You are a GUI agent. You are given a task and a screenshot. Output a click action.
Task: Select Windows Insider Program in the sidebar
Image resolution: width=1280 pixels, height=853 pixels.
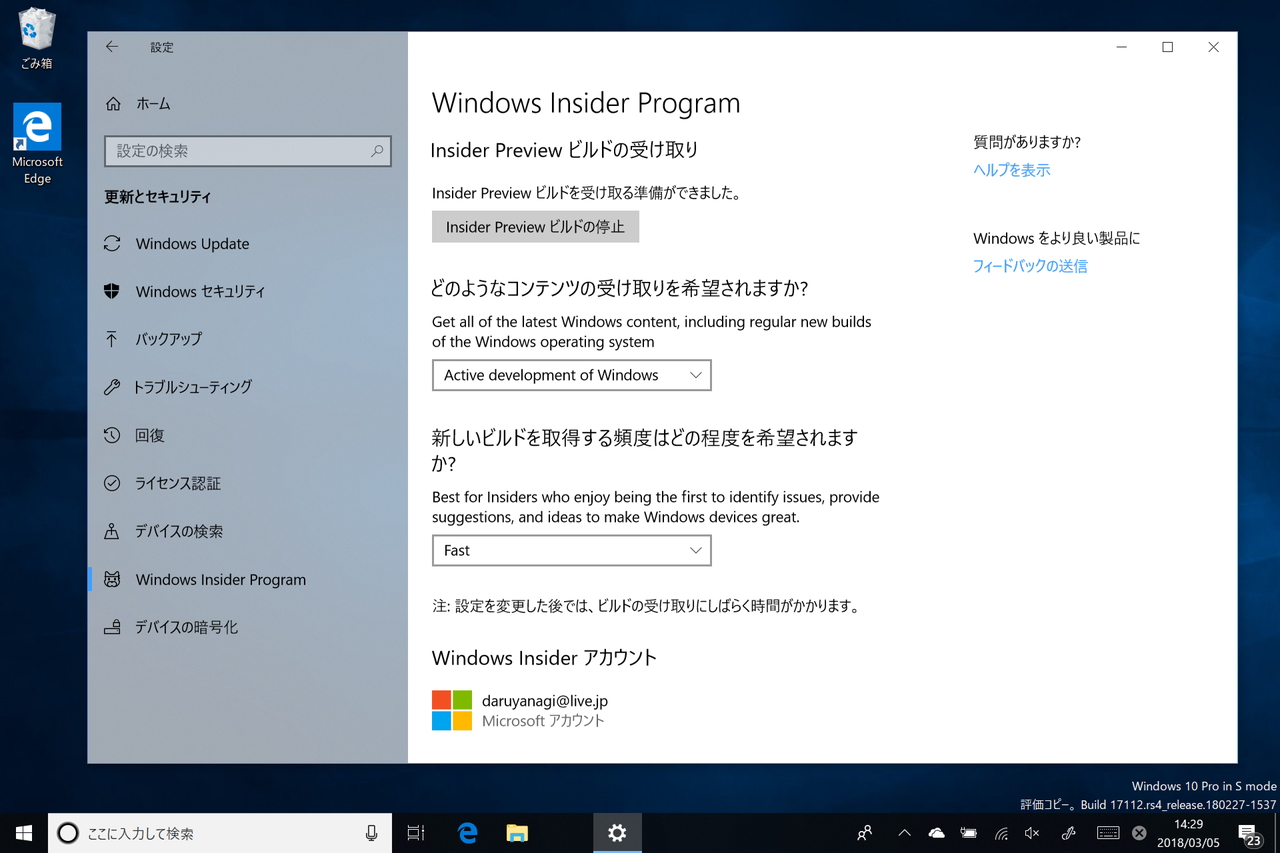pos(219,579)
